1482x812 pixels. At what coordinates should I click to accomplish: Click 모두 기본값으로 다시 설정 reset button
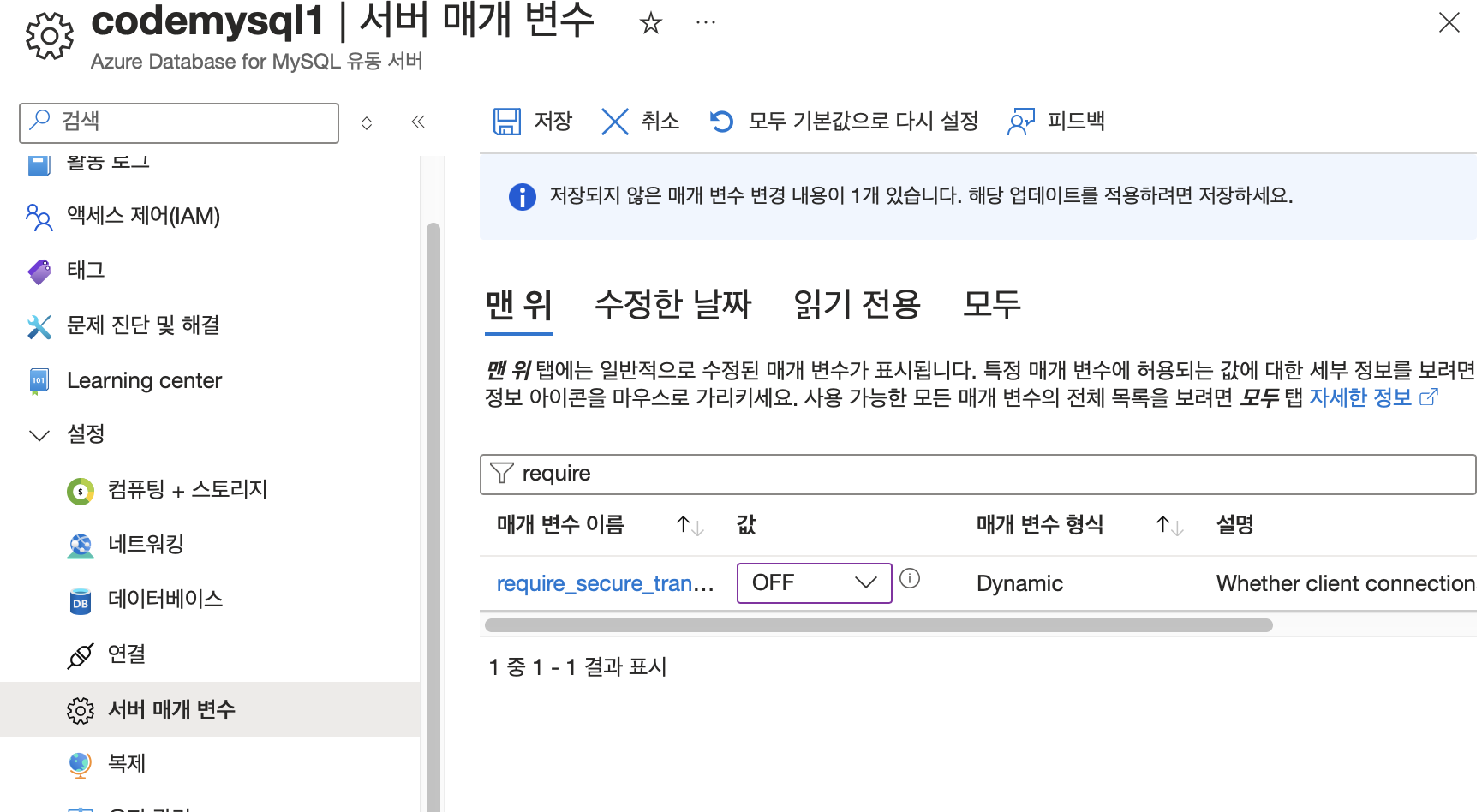[844, 122]
